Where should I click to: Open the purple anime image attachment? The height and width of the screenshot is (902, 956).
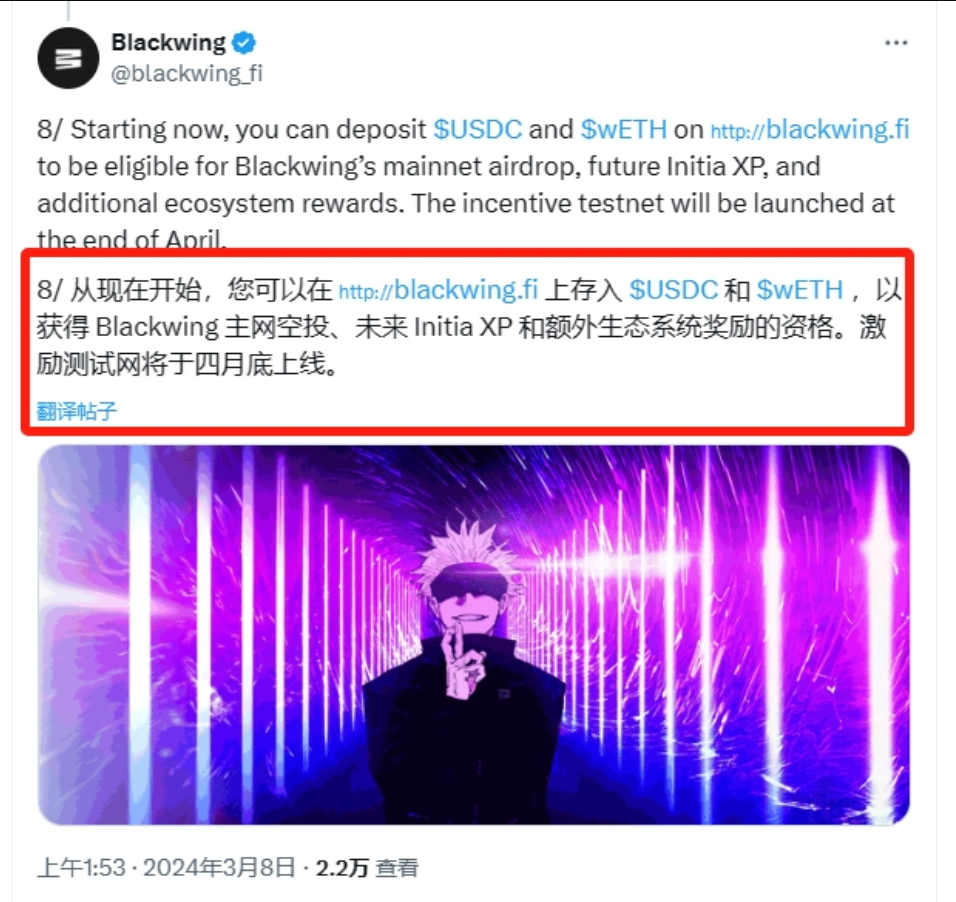click(474, 635)
